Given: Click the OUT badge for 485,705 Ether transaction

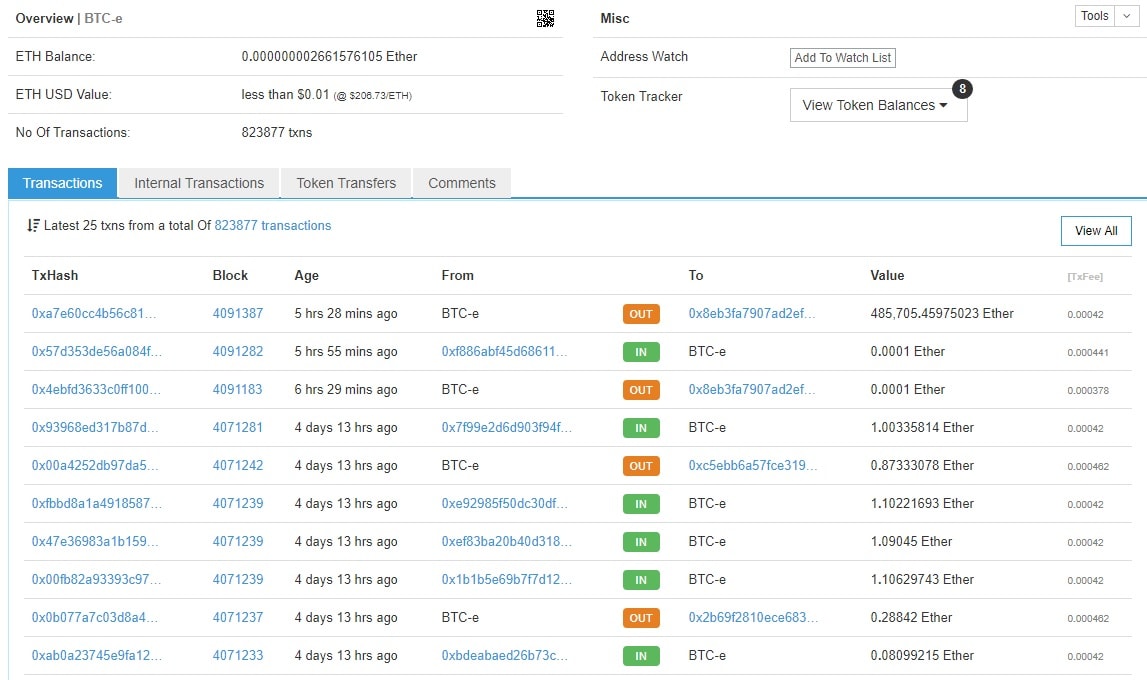Looking at the screenshot, I should click(641, 314).
